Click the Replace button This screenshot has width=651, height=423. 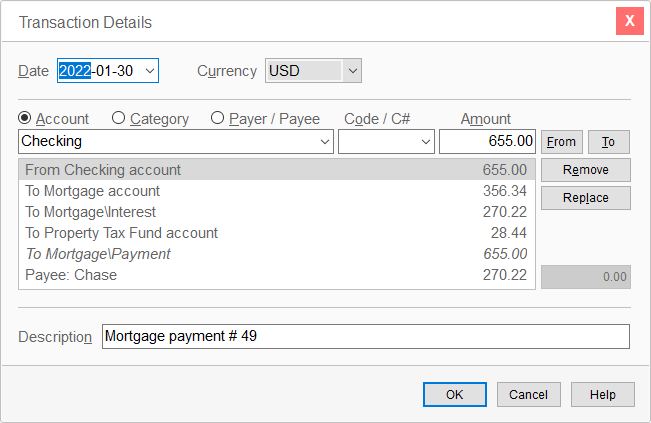click(x=585, y=198)
